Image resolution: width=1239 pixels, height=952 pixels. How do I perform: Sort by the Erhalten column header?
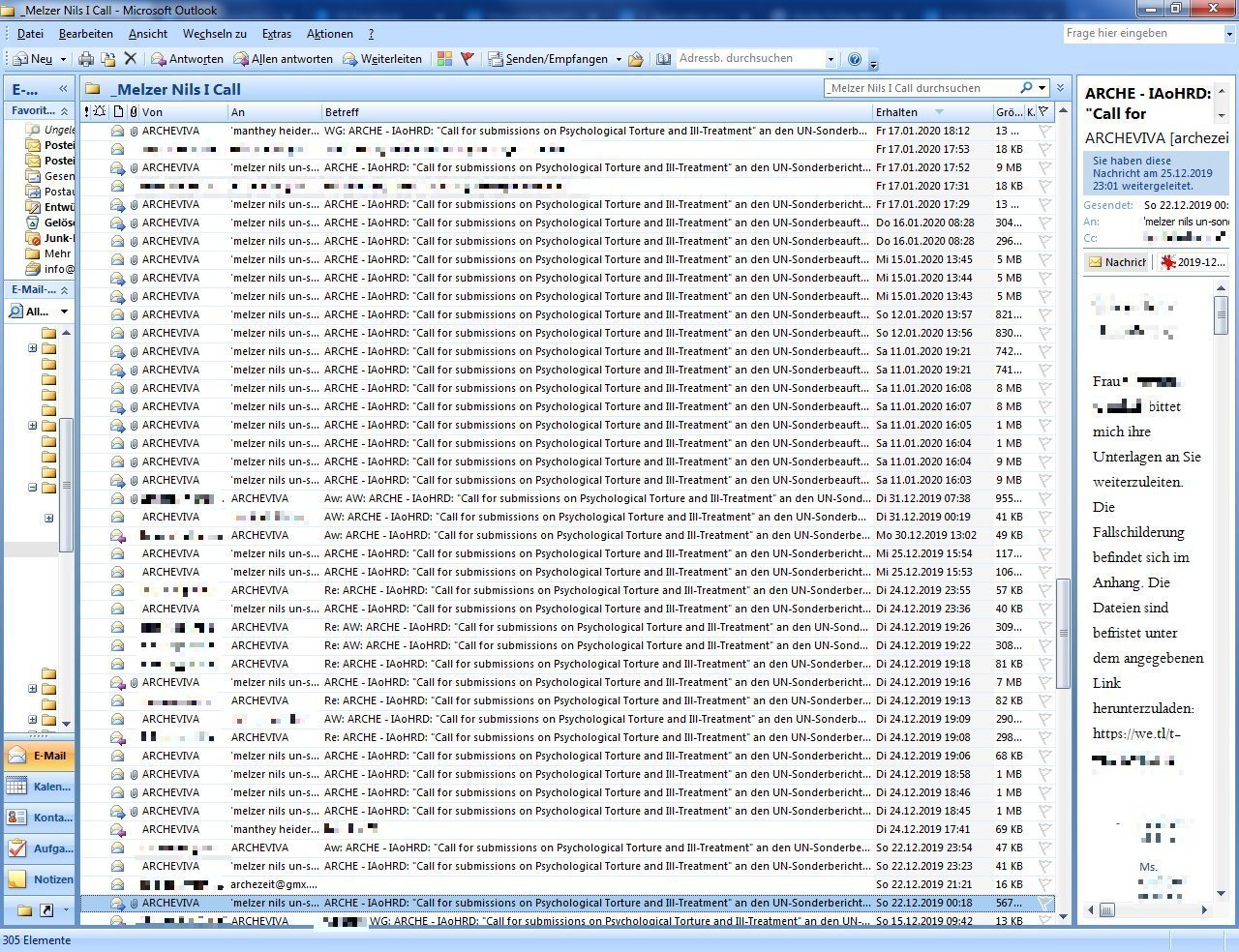[x=932, y=112]
